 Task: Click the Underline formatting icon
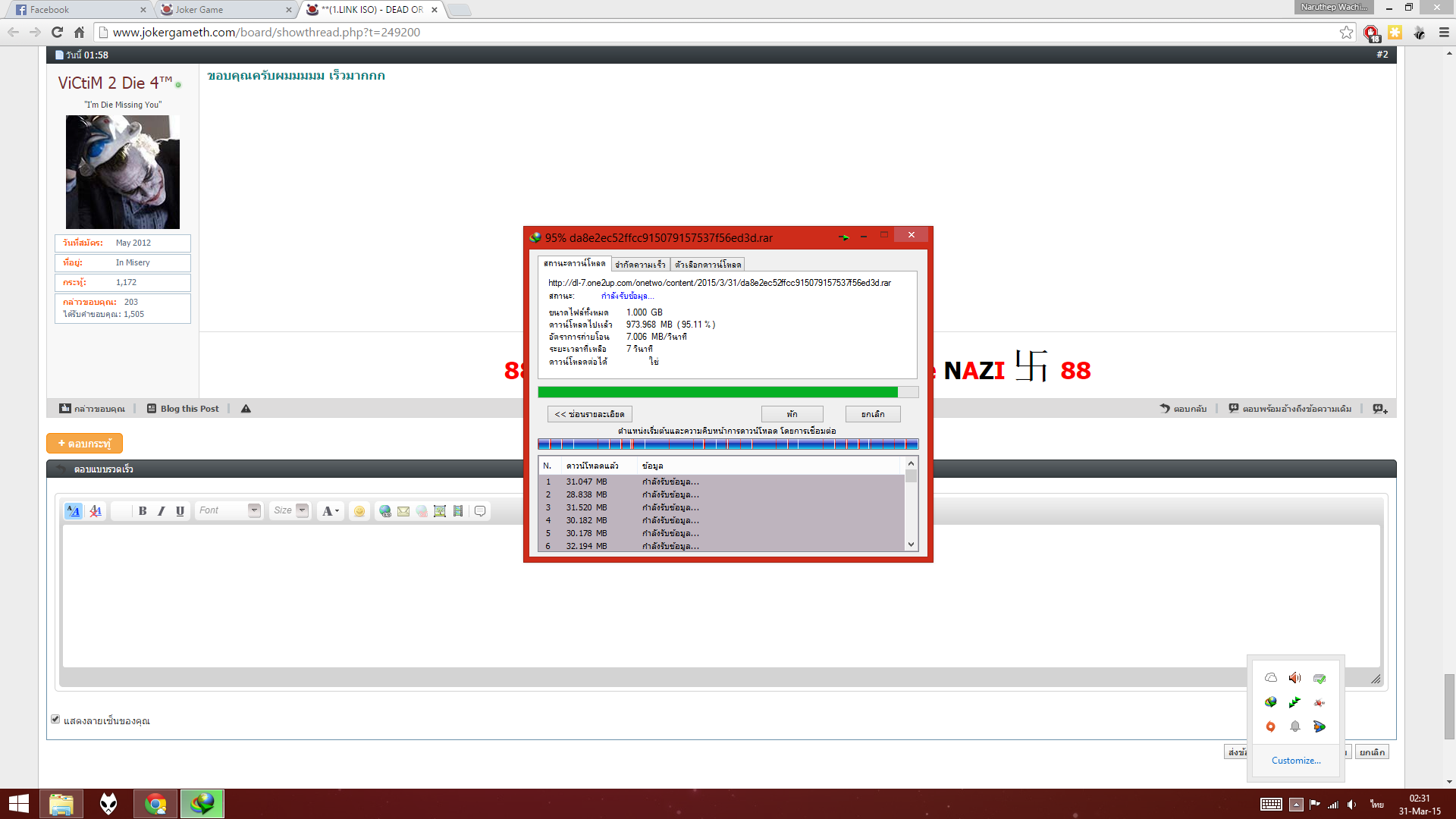180,511
